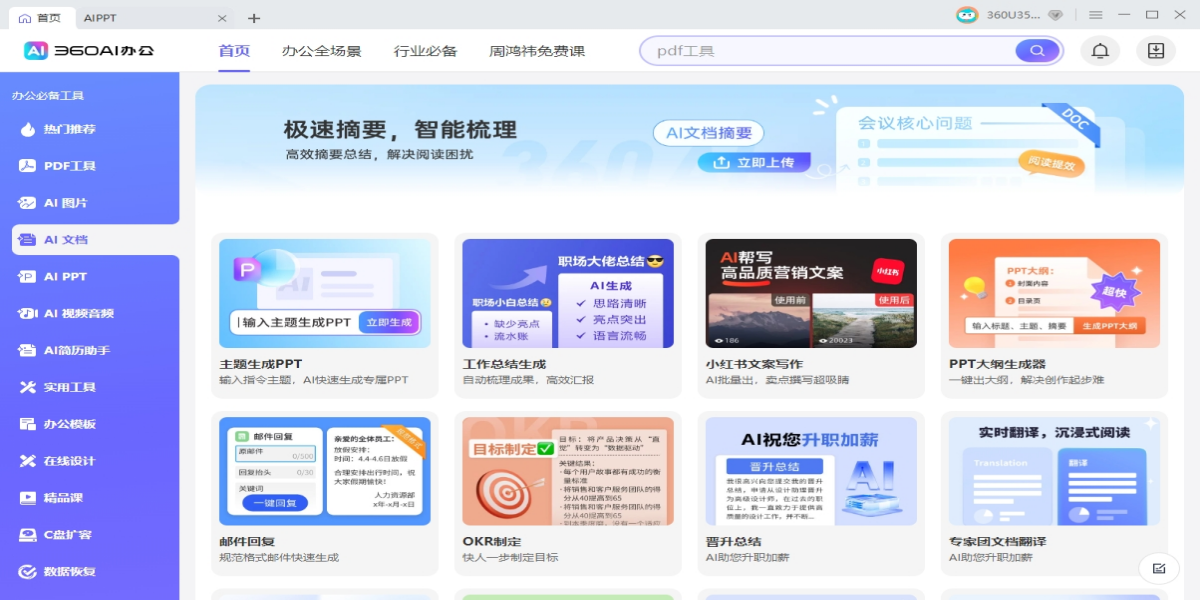The width and height of the screenshot is (1200, 600).
Task: Select PDF工具 in the sidebar
Action: pyautogui.click(x=70, y=166)
